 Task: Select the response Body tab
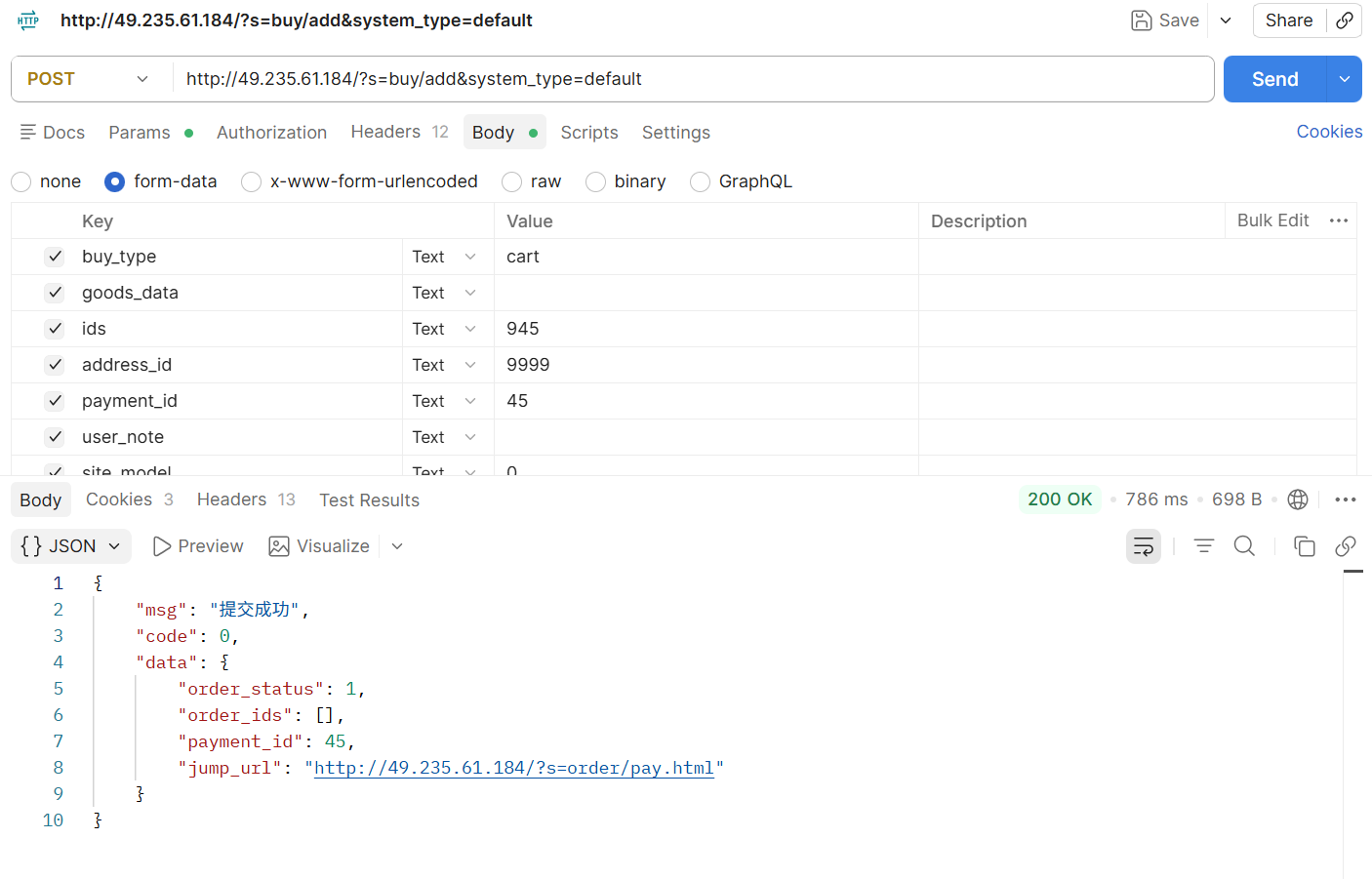[41, 500]
